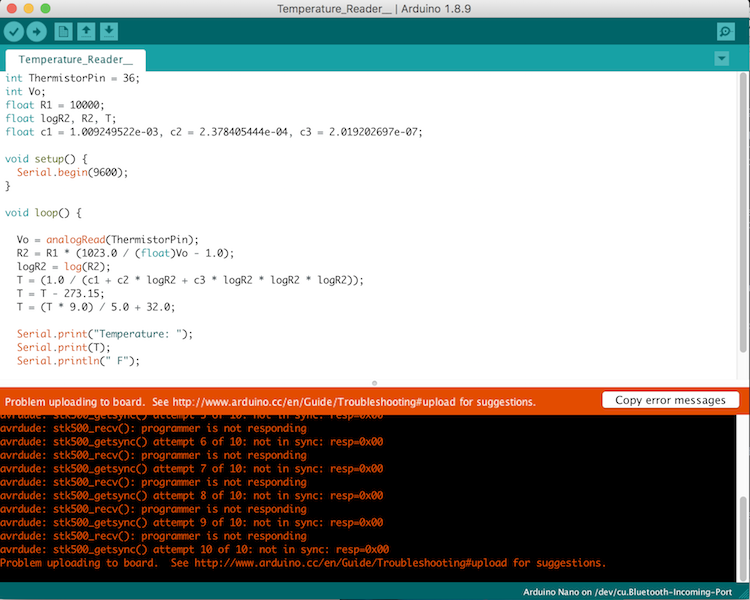The image size is (750, 600).
Task: Click the Upload arrow icon
Action: (x=36, y=32)
